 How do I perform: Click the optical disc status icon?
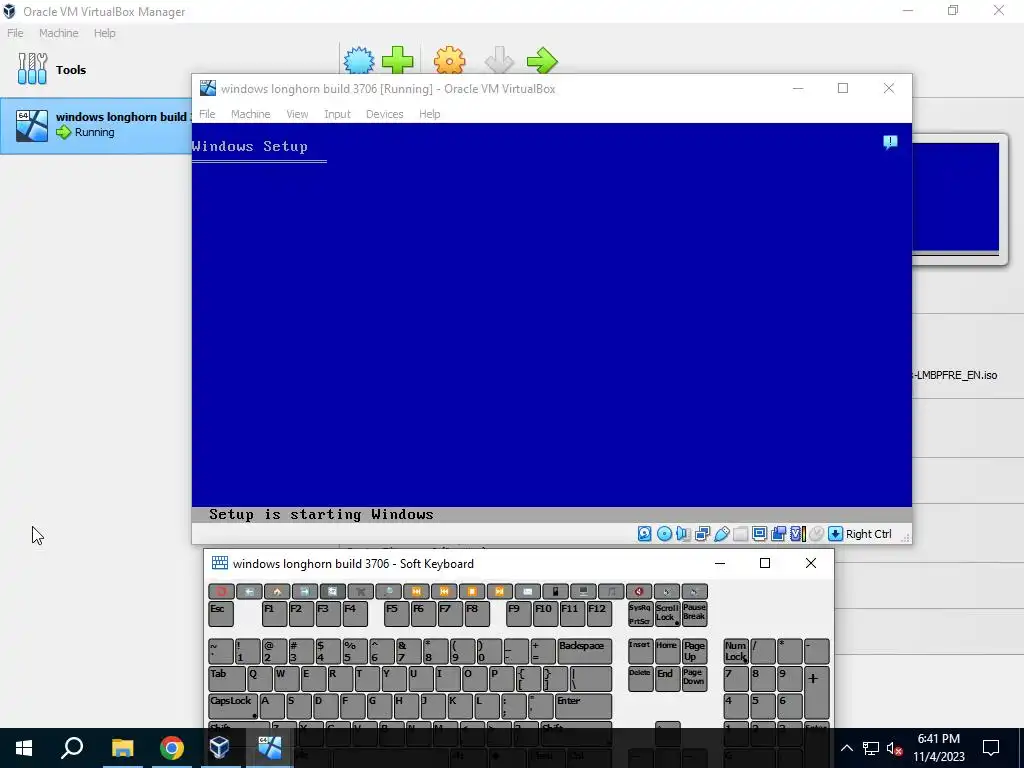(x=664, y=534)
